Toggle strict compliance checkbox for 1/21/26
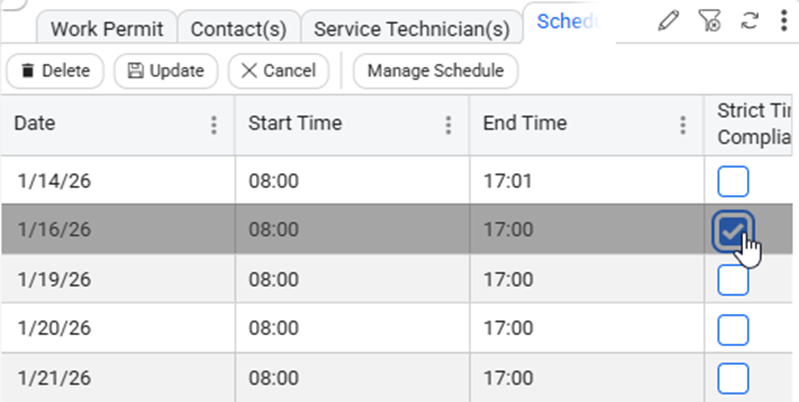Screen dimensions: 799x402 coord(733,378)
